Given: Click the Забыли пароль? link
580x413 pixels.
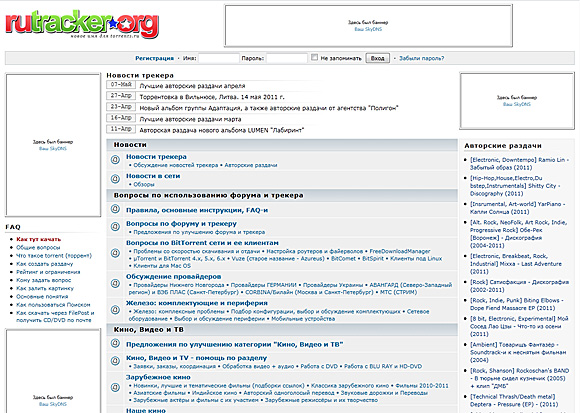Looking at the screenshot, I should (422, 58).
